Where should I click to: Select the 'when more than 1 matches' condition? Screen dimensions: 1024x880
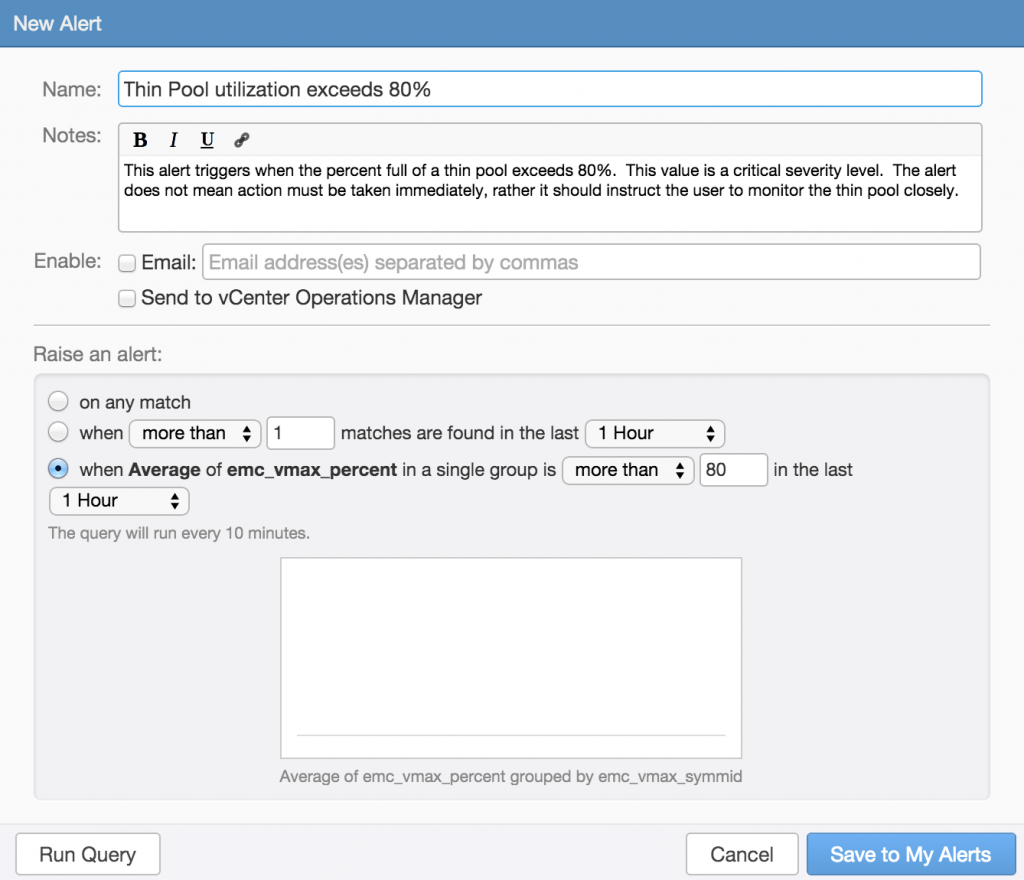[58, 433]
